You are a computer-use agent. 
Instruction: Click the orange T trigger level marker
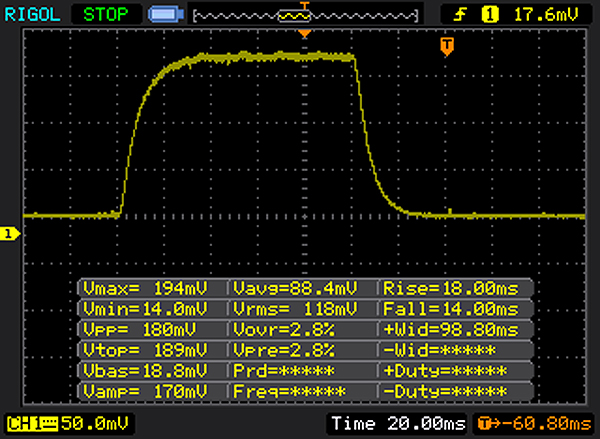pos(447,46)
